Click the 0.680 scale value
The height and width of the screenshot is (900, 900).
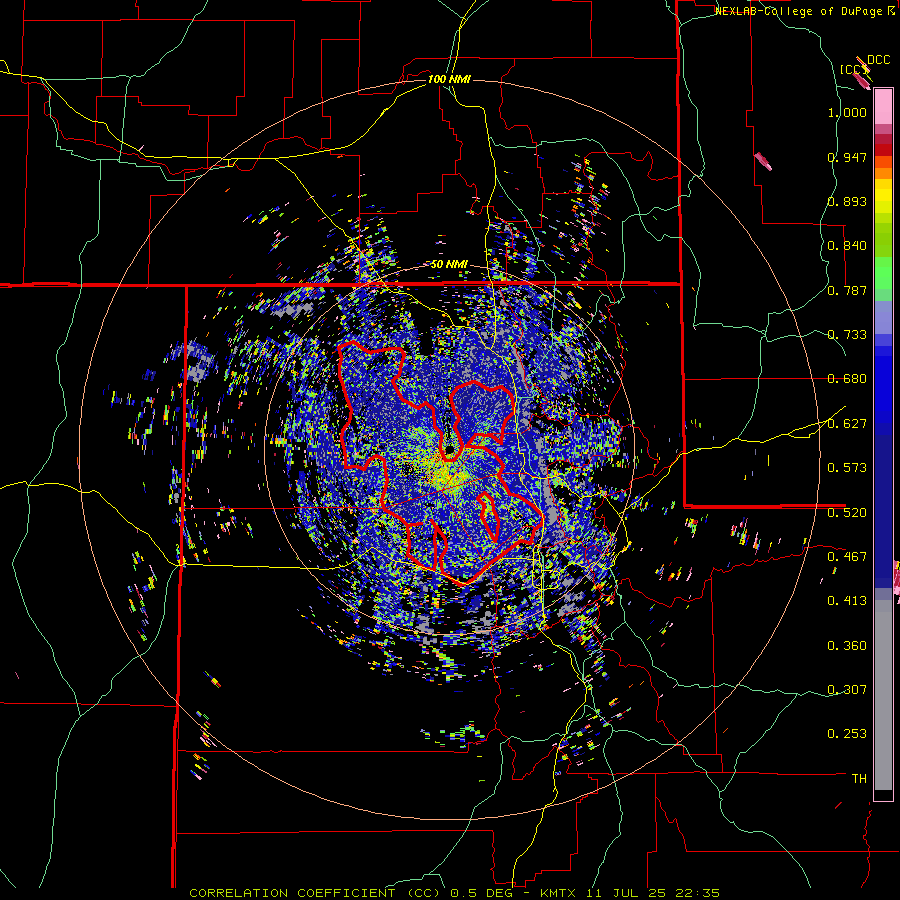[x=847, y=379]
